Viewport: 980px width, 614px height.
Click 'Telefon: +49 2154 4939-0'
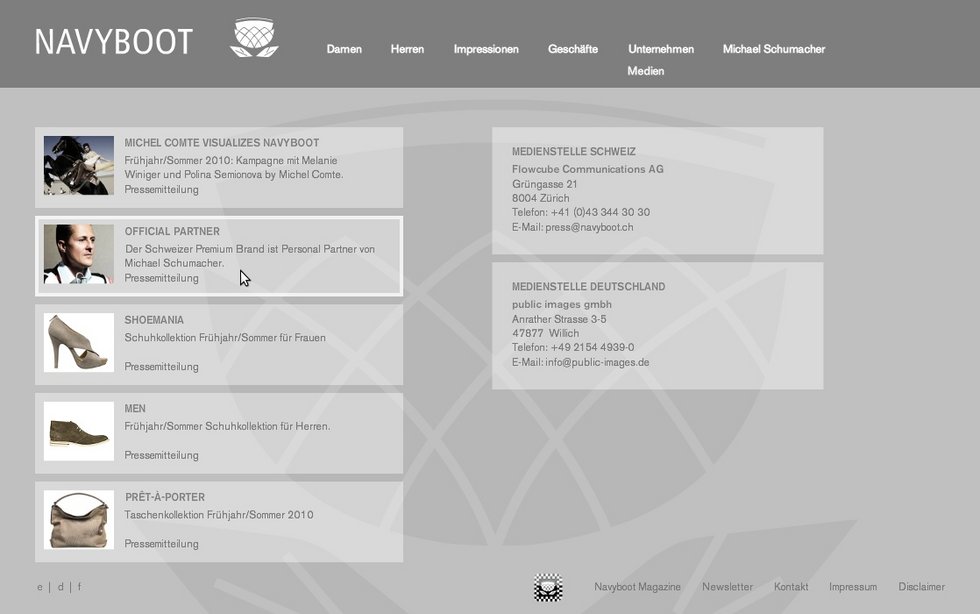coord(573,348)
